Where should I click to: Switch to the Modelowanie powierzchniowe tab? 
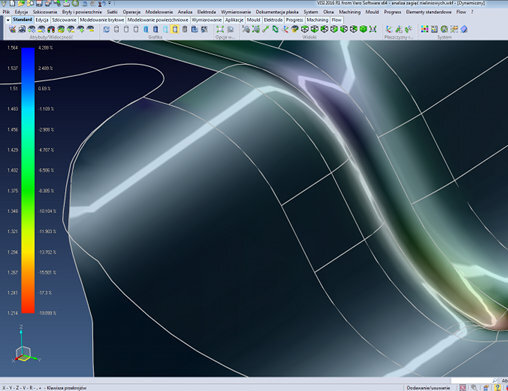[x=158, y=20]
